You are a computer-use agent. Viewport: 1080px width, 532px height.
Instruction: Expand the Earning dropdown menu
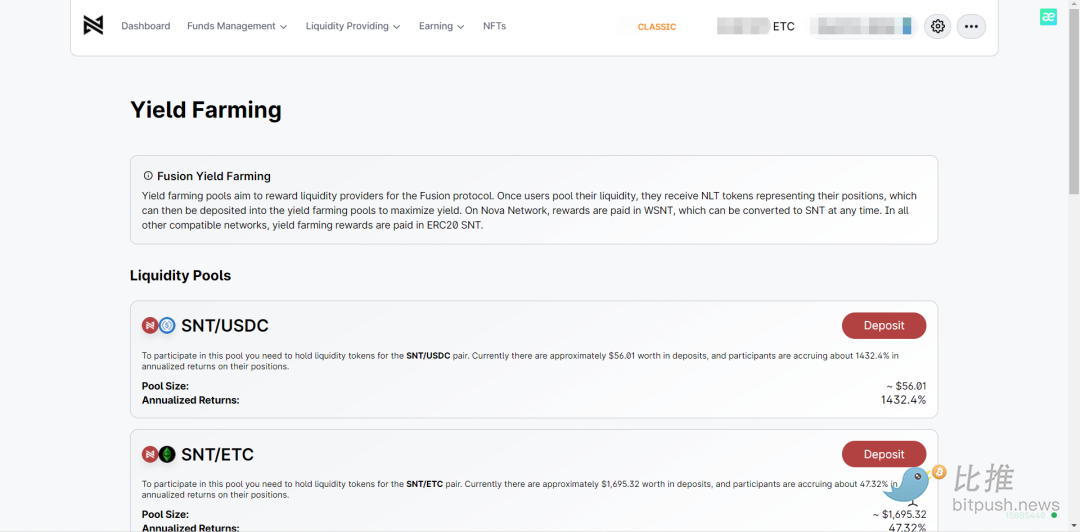(442, 26)
